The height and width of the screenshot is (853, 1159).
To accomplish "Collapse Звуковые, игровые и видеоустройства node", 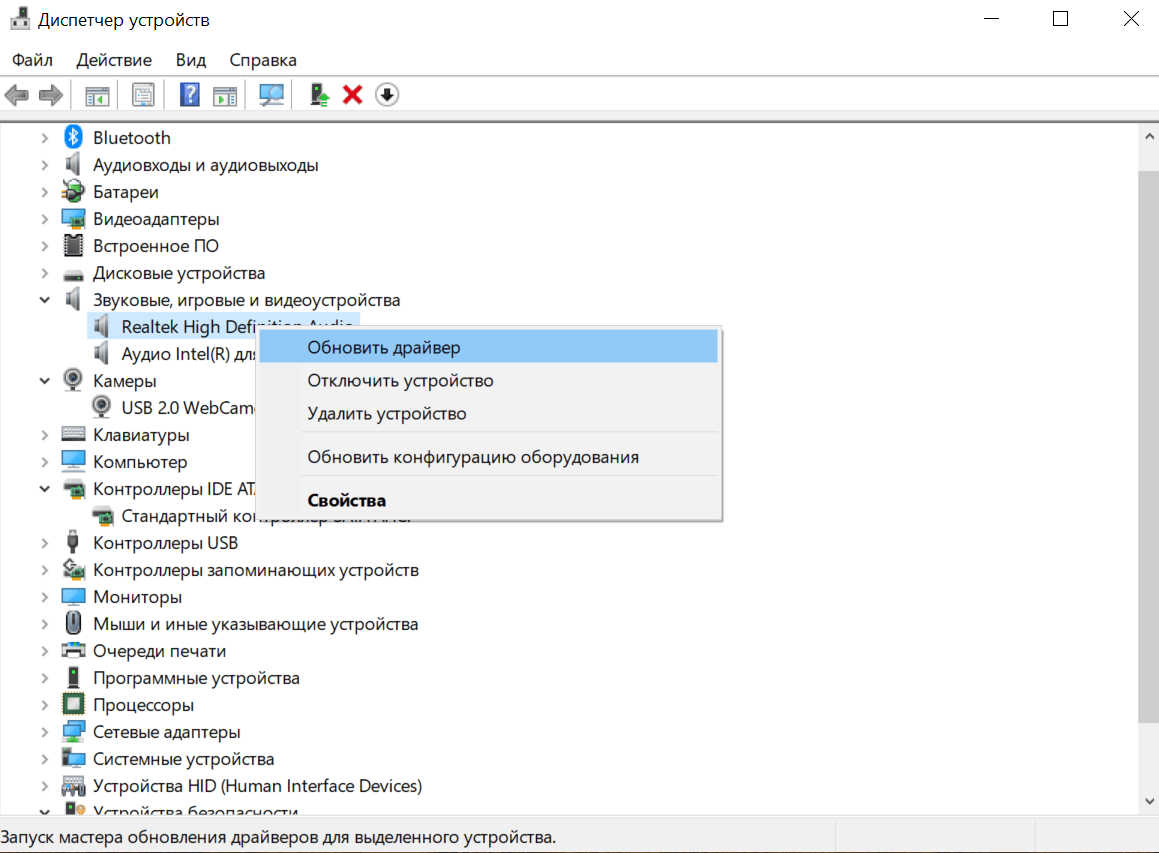I will (x=44, y=299).
